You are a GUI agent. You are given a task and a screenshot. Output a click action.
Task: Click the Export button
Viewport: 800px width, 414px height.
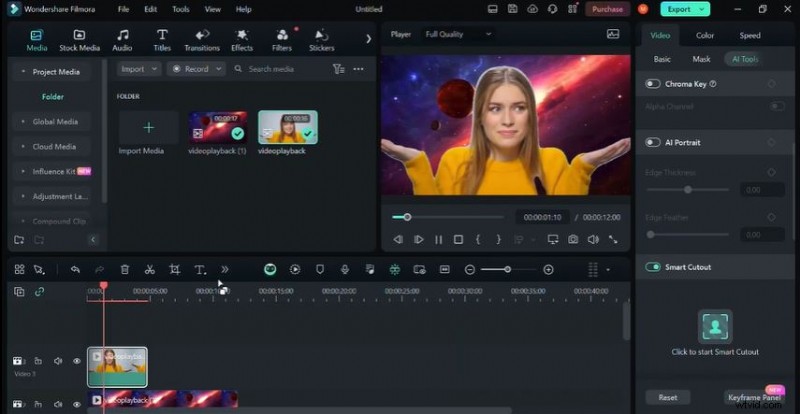685,9
